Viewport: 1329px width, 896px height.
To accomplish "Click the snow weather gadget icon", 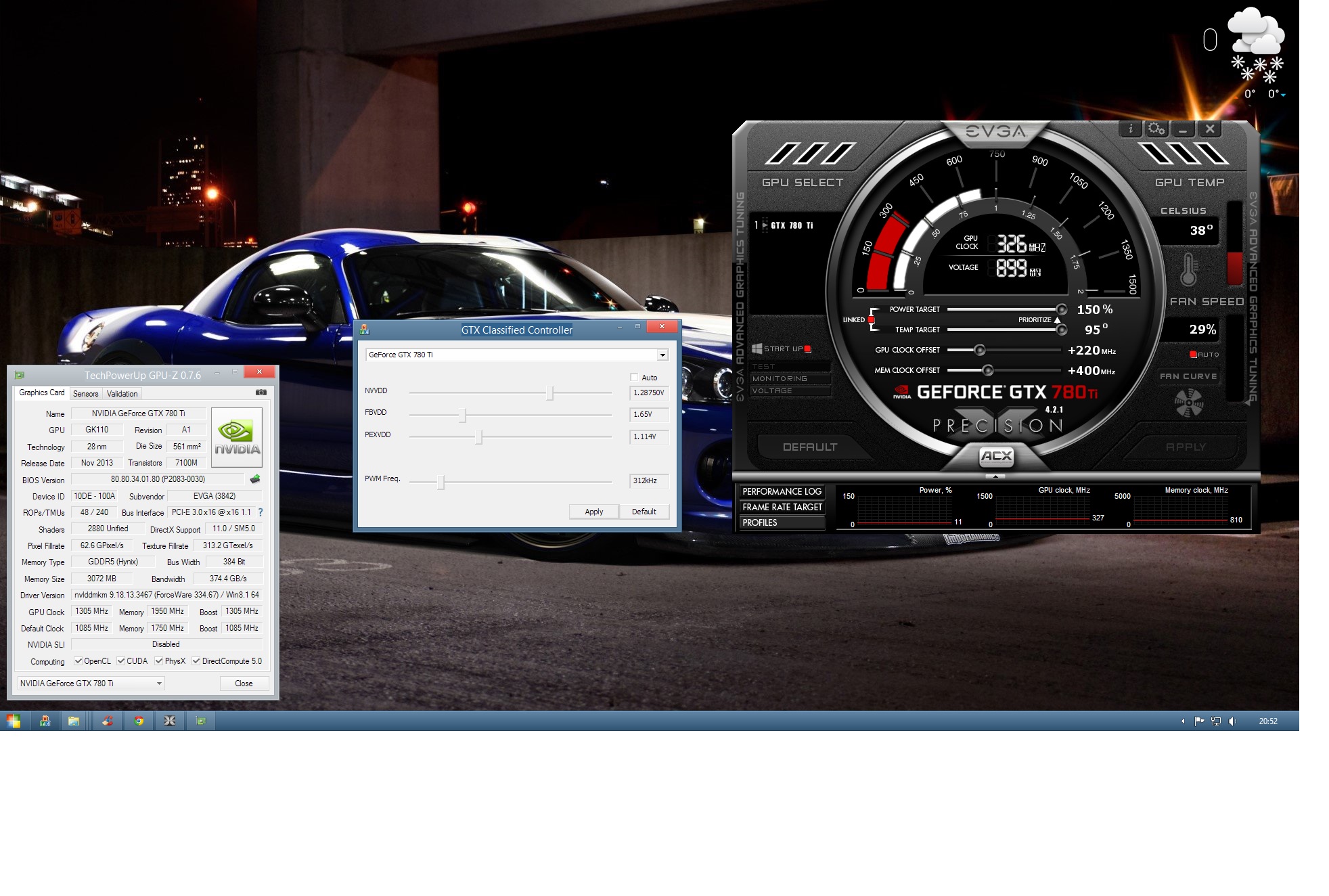I will (x=1256, y=47).
